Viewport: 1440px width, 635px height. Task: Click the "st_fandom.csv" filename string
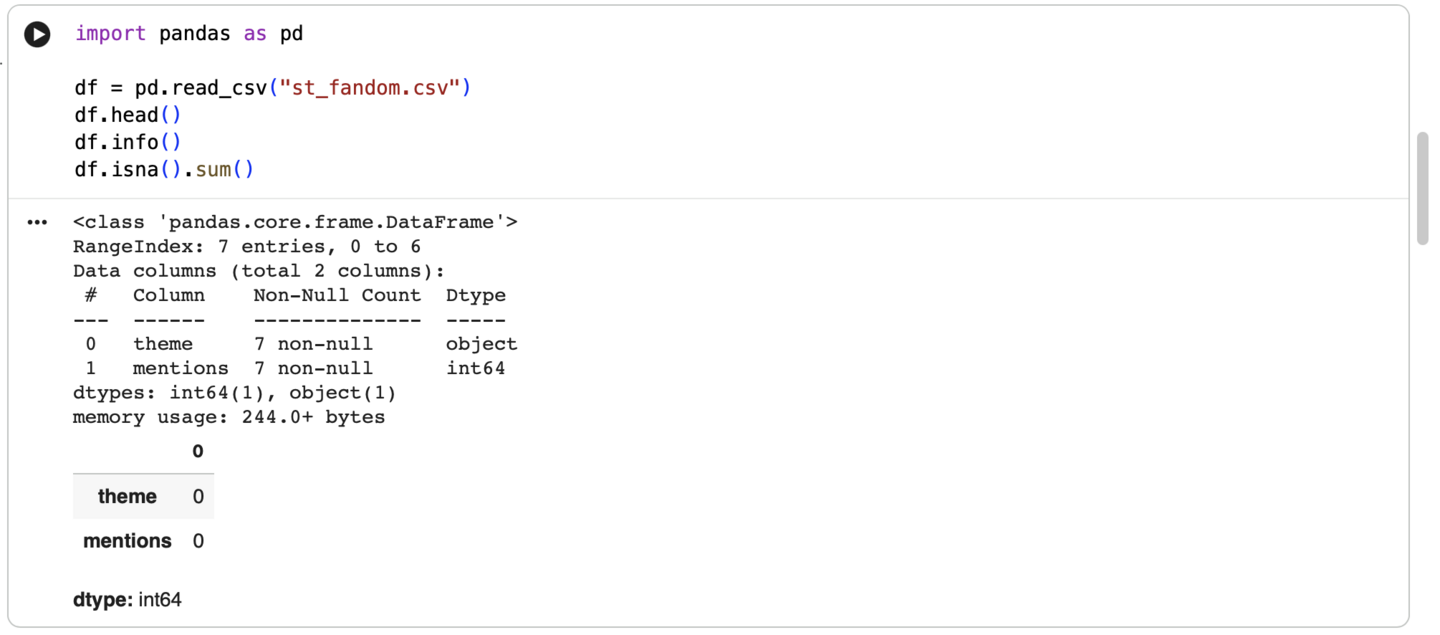(370, 88)
